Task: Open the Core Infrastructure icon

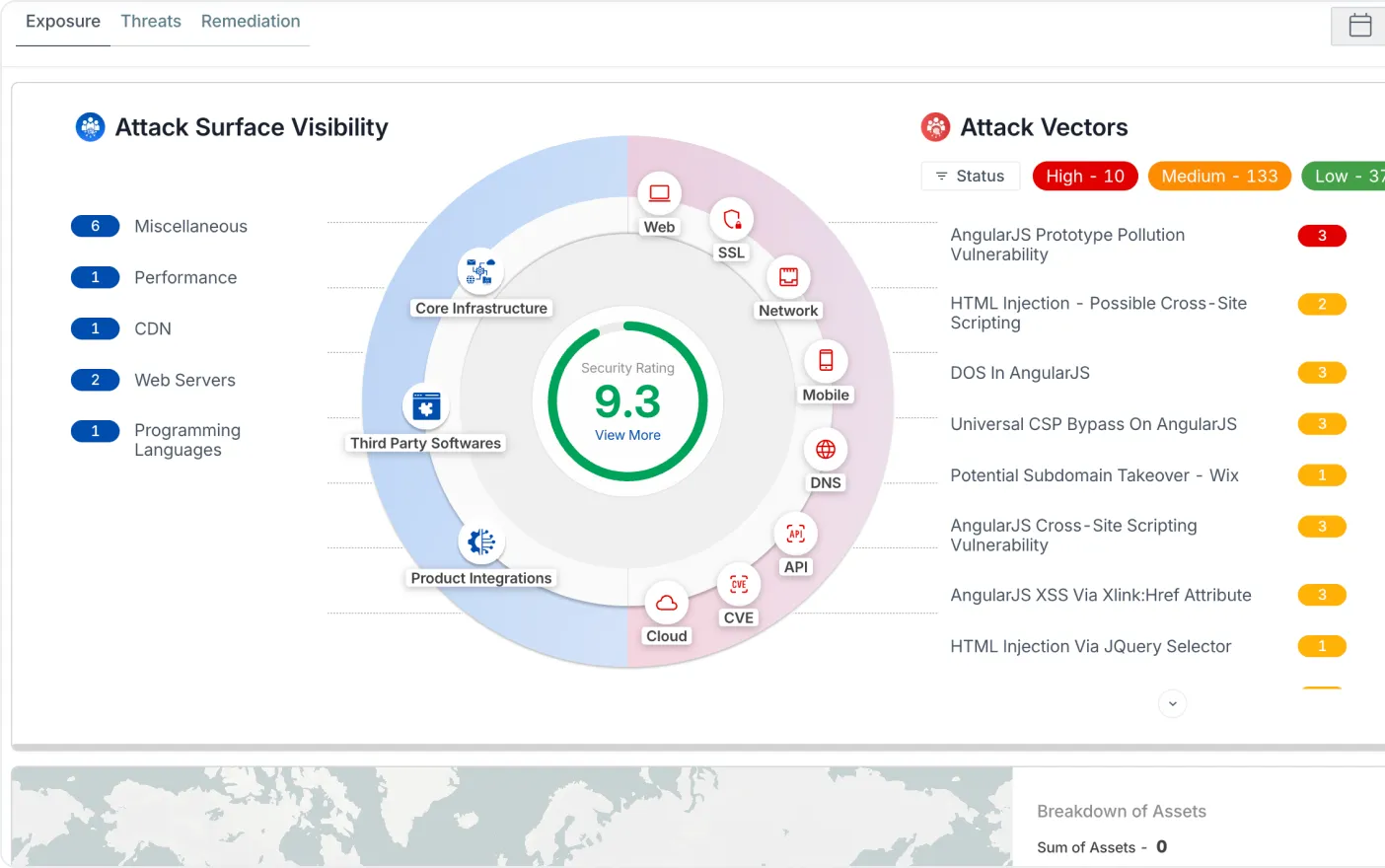Action: tap(480, 271)
